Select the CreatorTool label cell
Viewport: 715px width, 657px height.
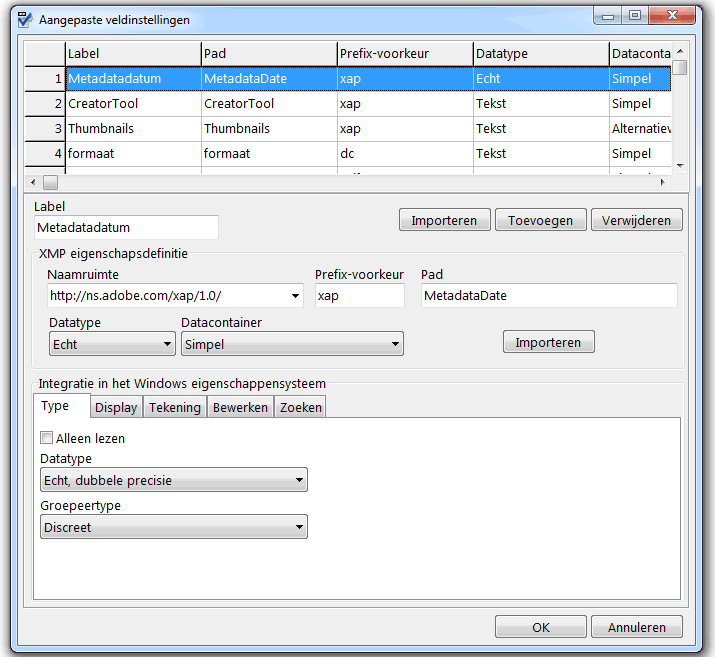(x=133, y=103)
